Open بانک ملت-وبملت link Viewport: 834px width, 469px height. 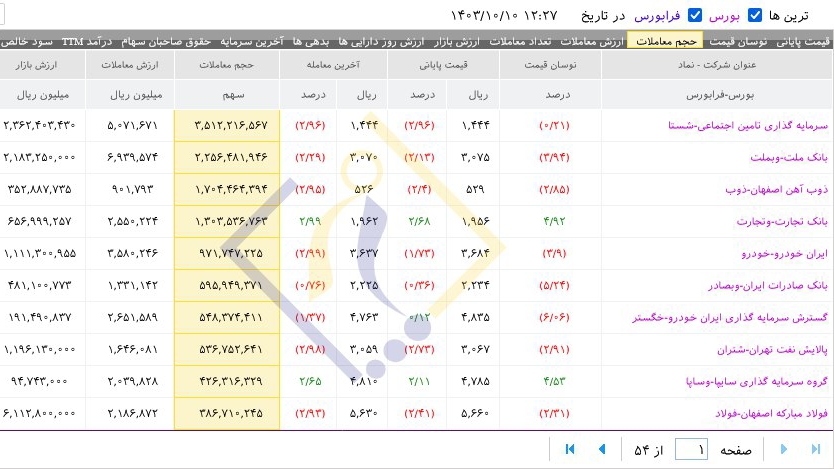point(789,157)
